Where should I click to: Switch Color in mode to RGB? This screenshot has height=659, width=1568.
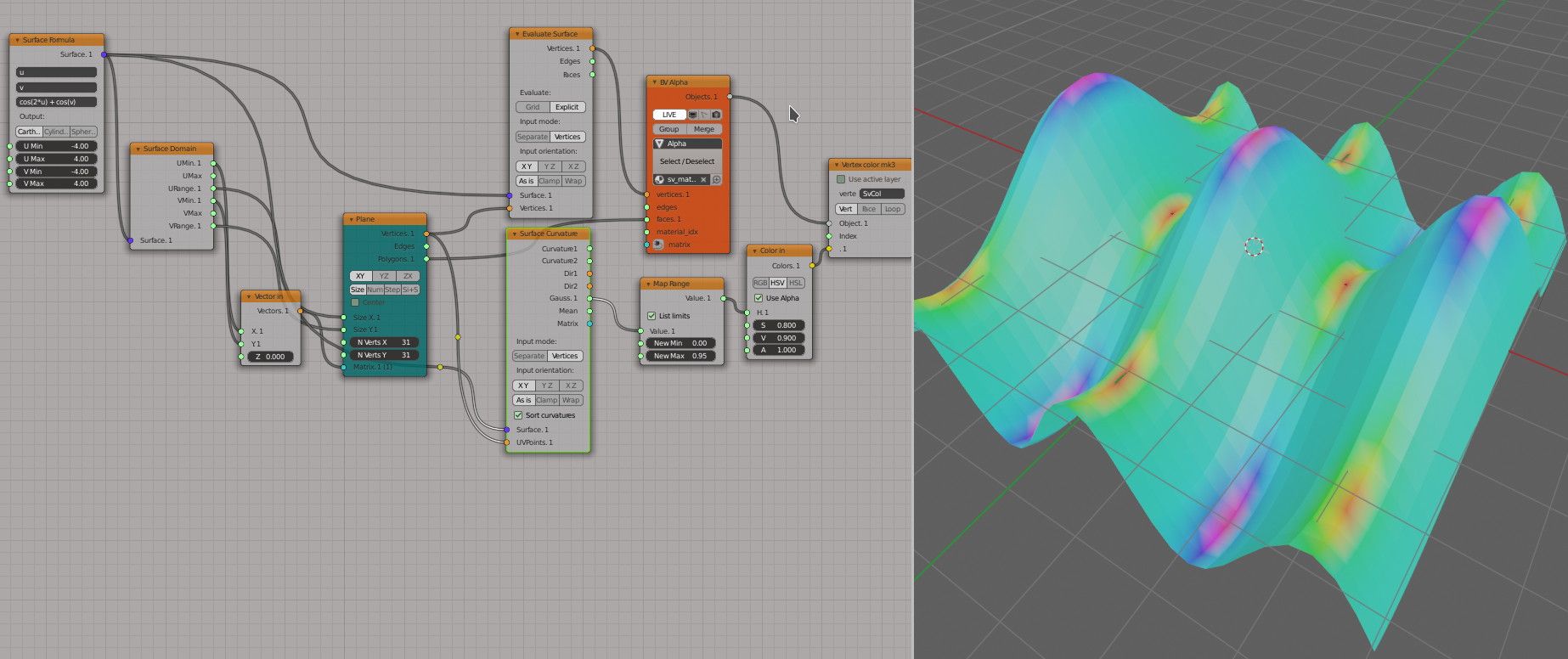[760, 283]
